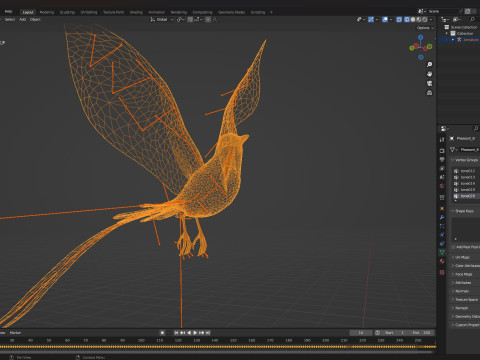Click the Scene name field
Image resolution: width=480 pixels, height=360 pixels.
tap(442, 11)
